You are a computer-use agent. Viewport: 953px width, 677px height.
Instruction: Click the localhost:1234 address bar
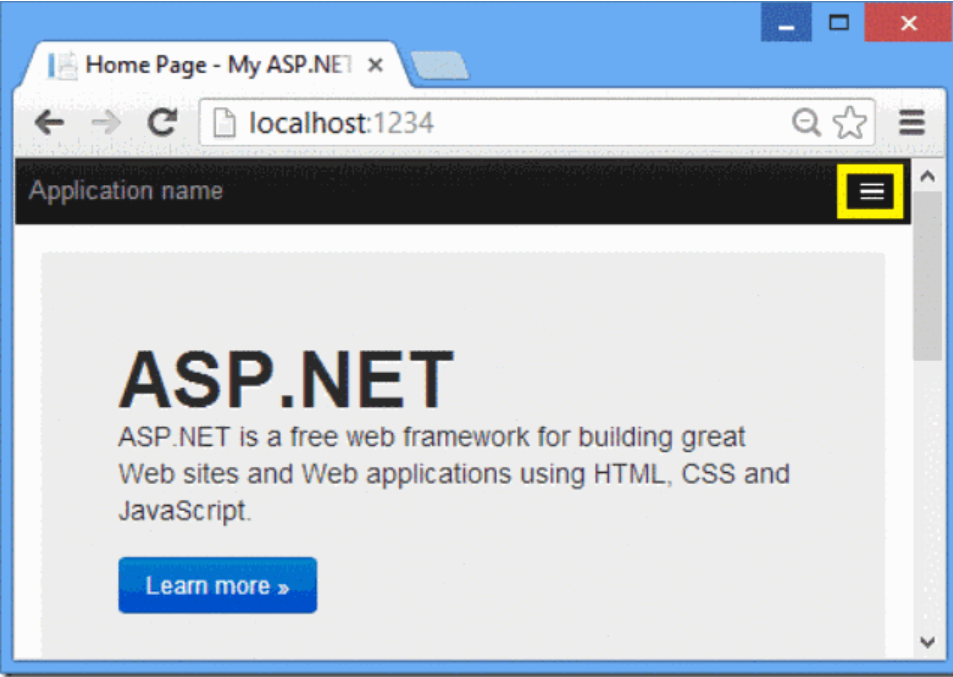500,123
